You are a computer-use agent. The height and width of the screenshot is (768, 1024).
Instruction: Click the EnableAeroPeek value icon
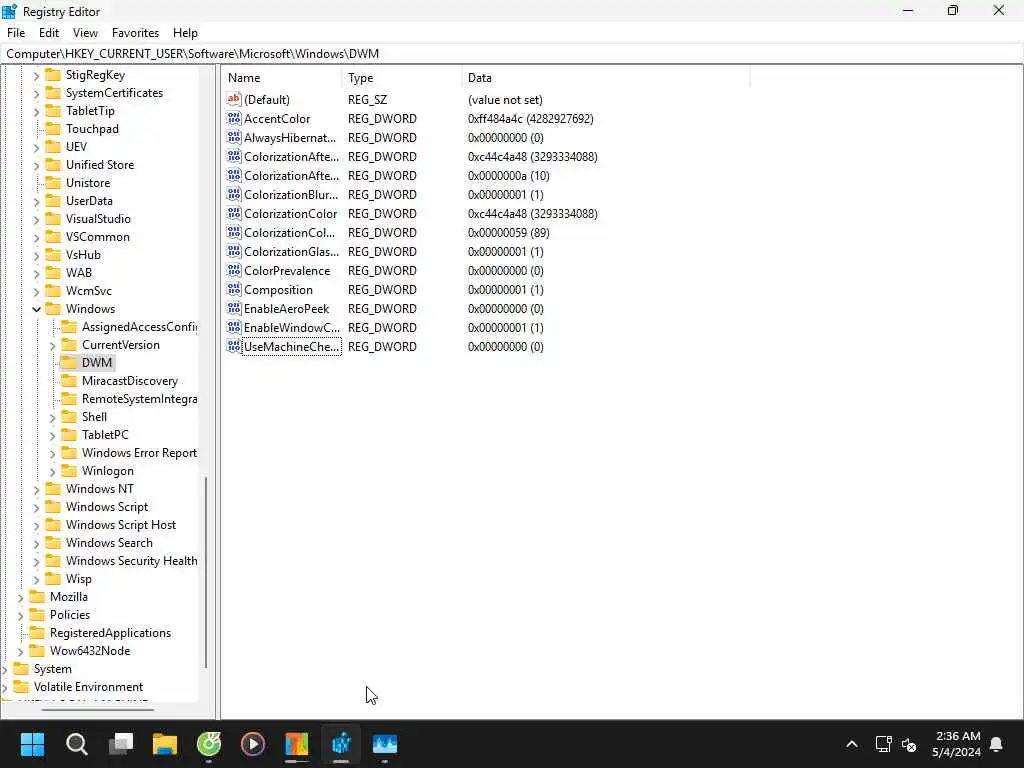234,308
